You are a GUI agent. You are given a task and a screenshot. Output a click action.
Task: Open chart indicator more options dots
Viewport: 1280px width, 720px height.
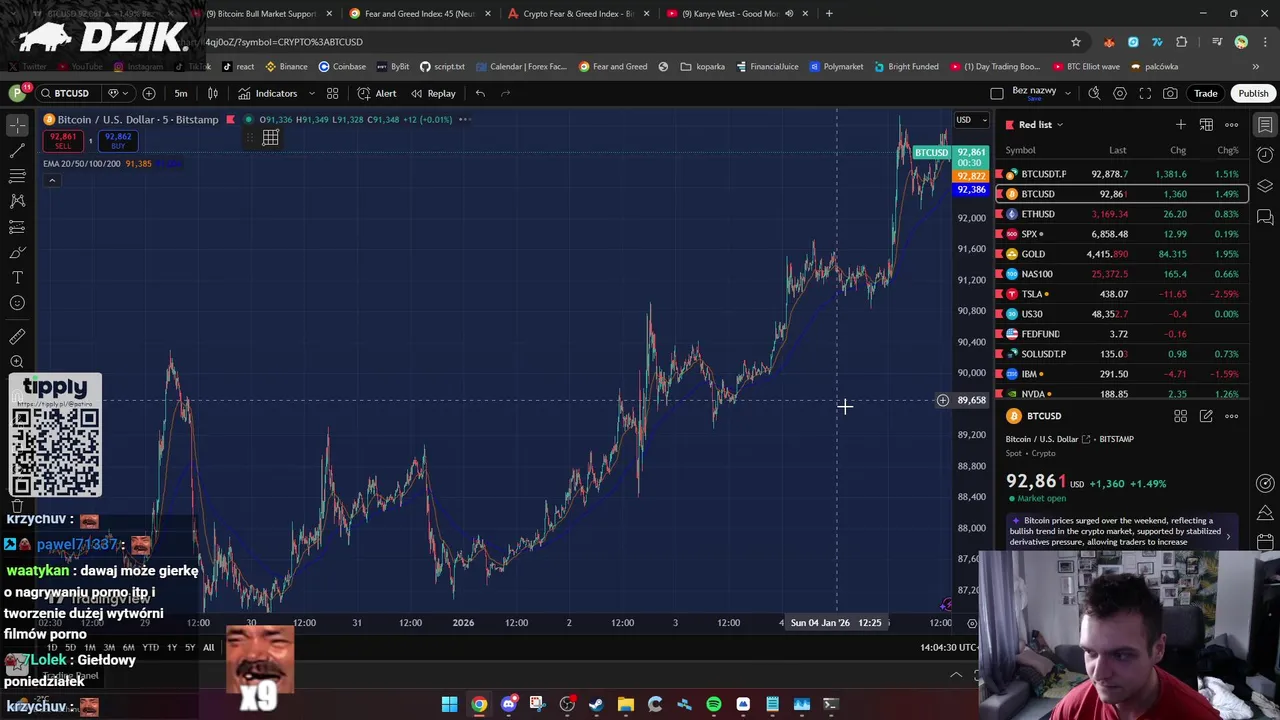463,119
